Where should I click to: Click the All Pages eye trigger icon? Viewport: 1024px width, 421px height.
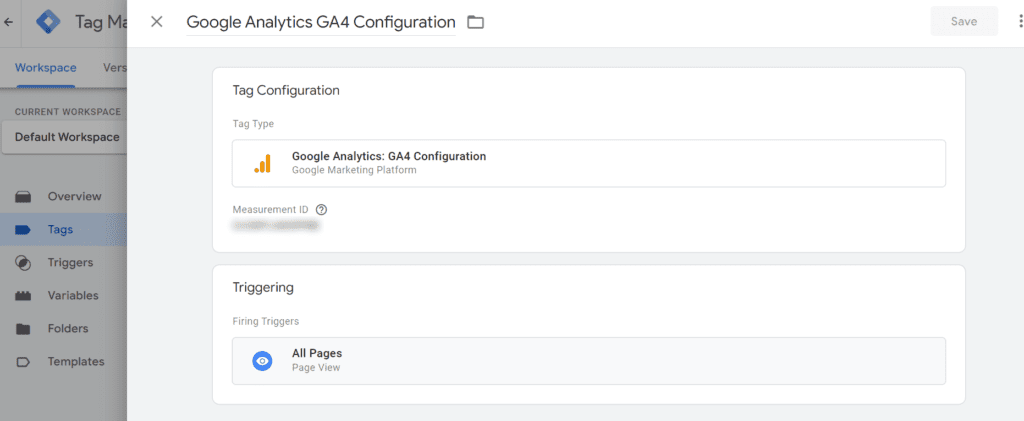click(262, 361)
